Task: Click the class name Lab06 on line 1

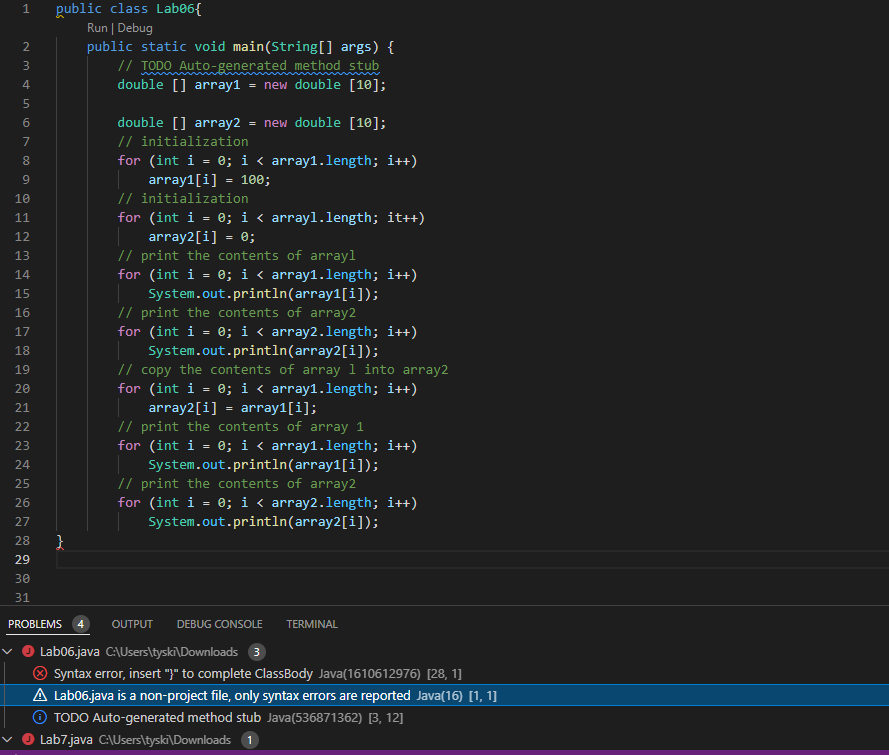Action: point(175,9)
